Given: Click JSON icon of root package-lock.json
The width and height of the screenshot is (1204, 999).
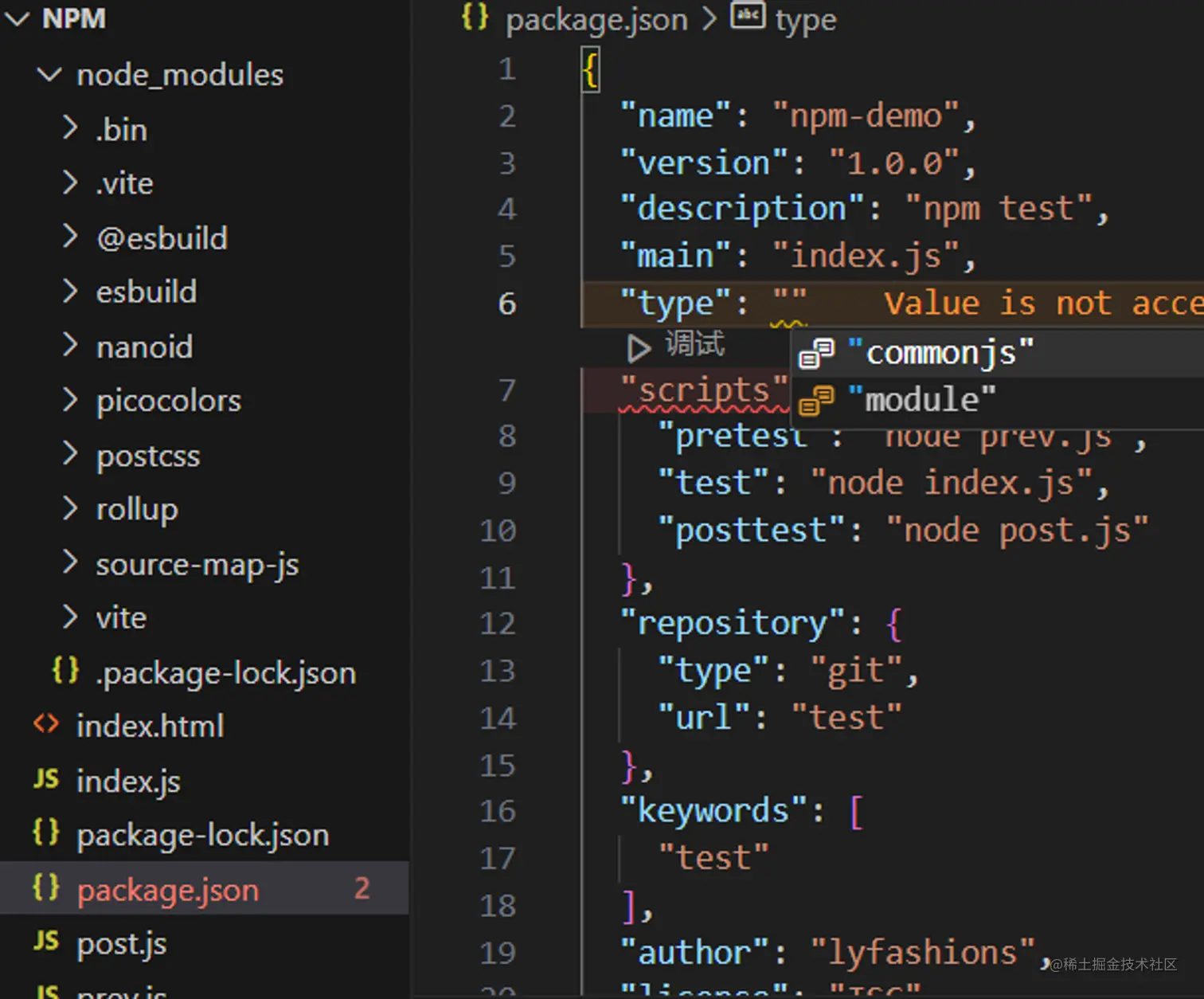Looking at the screenshot, I should click(x=46, y=832).
